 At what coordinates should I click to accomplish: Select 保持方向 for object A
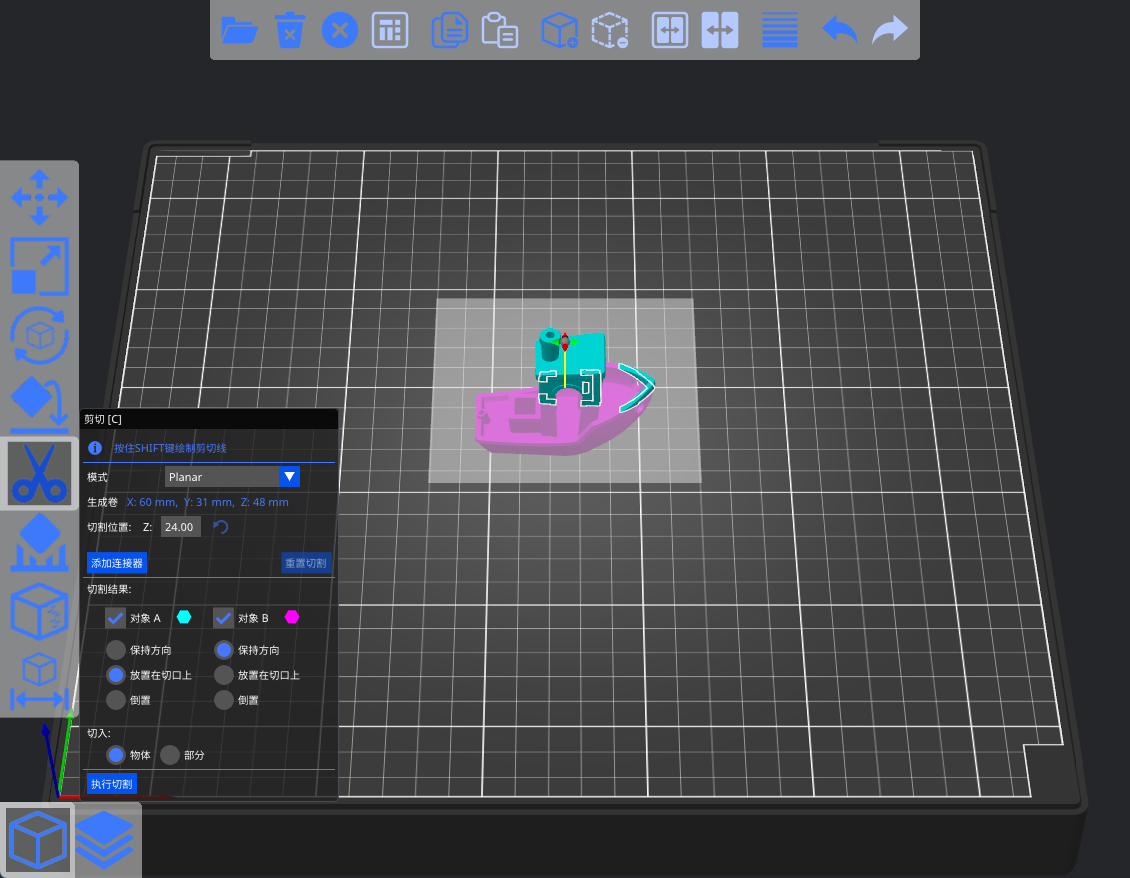pos(115,649)
